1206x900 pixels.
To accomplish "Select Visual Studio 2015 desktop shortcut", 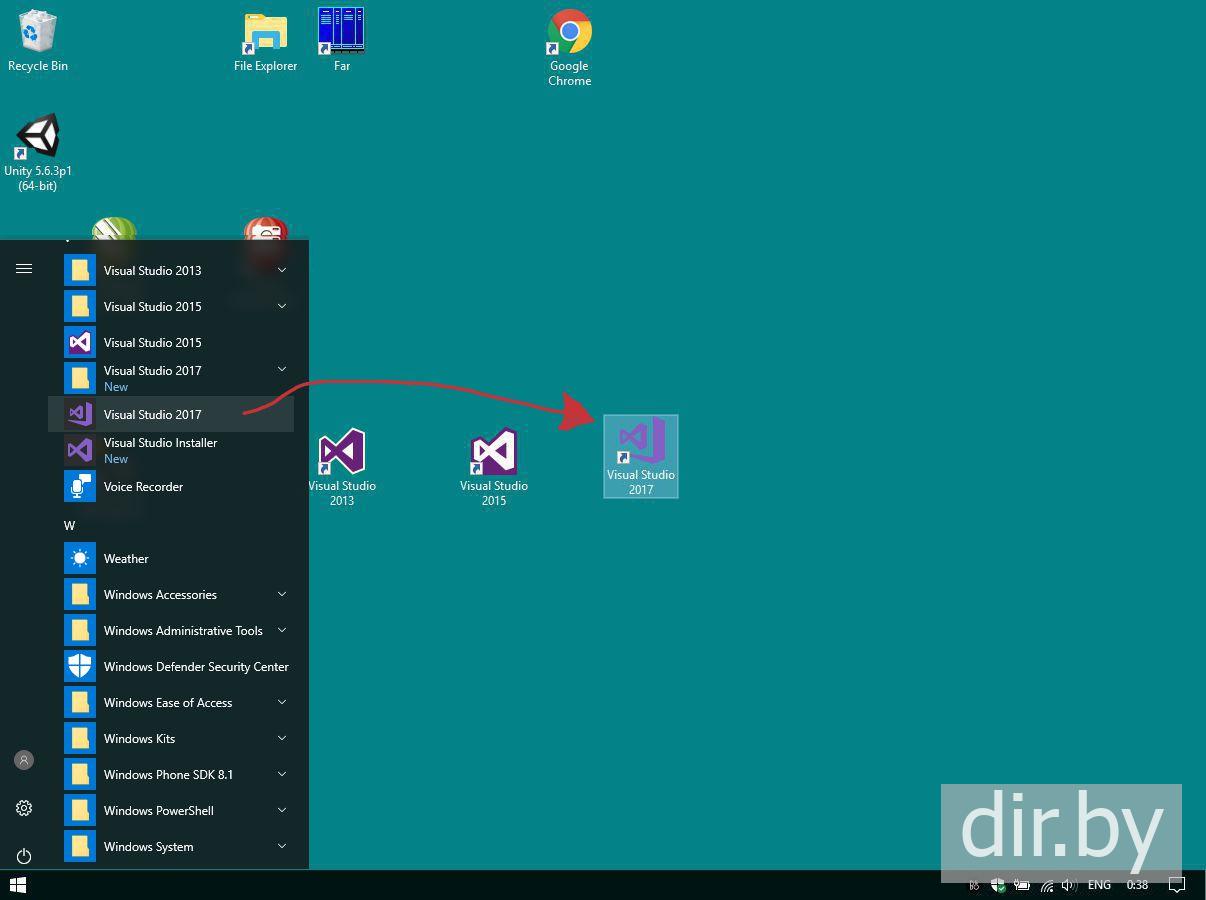I will (x=494, y=468).
